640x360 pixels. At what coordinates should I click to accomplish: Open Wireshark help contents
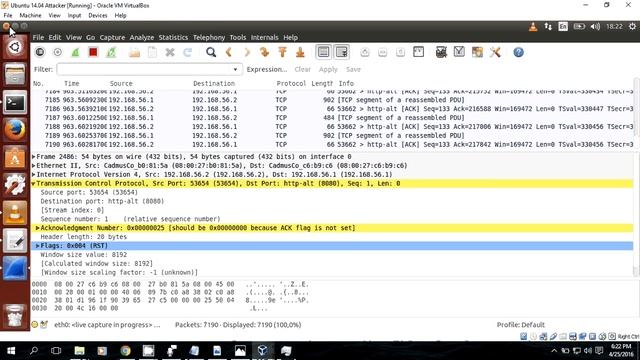518,52
